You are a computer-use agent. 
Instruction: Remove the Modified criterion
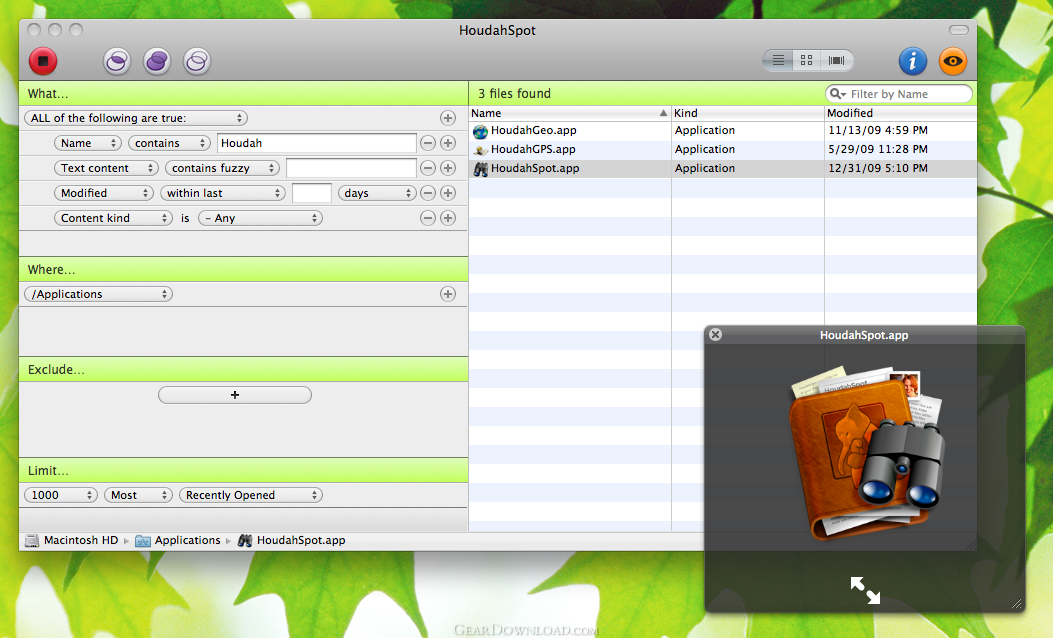428,193
